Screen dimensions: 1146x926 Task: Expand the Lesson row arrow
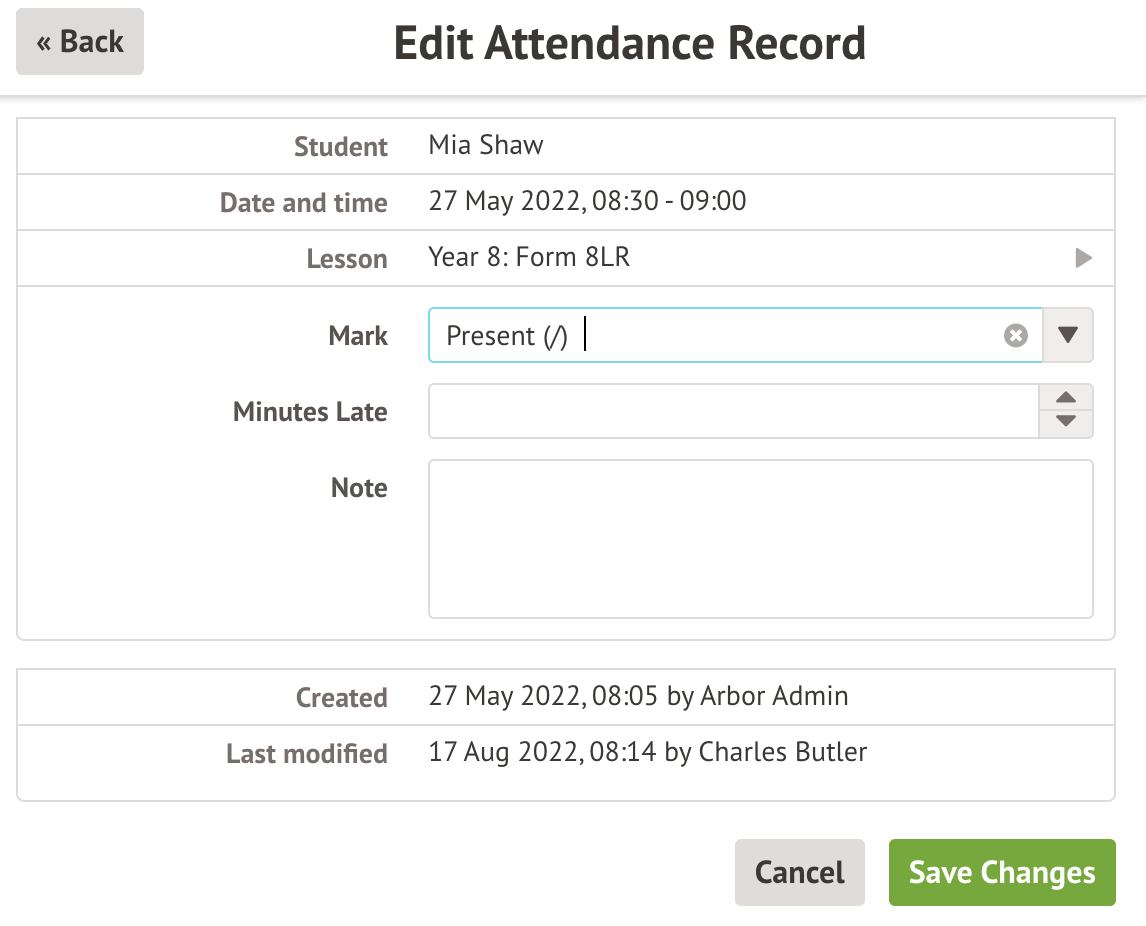pyautogui.click(x=1083, y=259)
